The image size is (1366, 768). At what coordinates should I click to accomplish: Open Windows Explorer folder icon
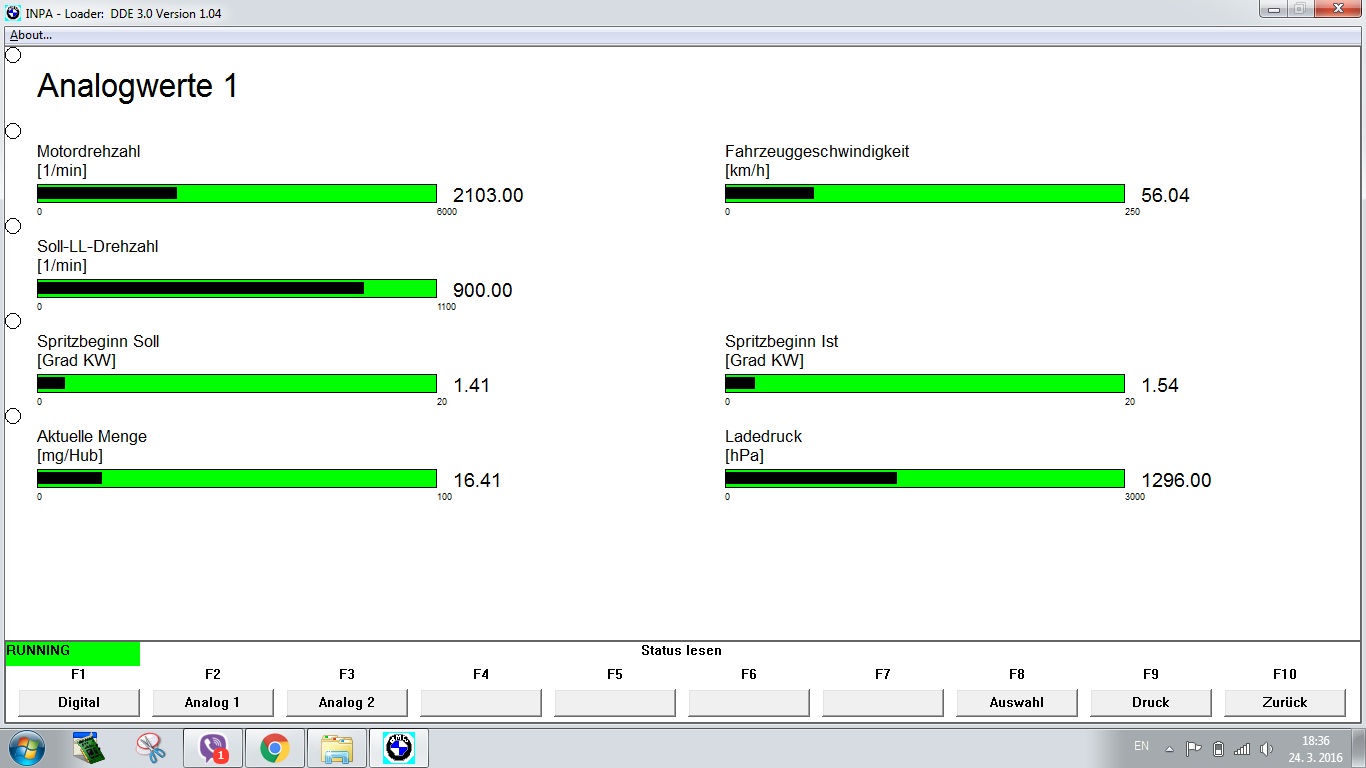(x=337, y=748)
